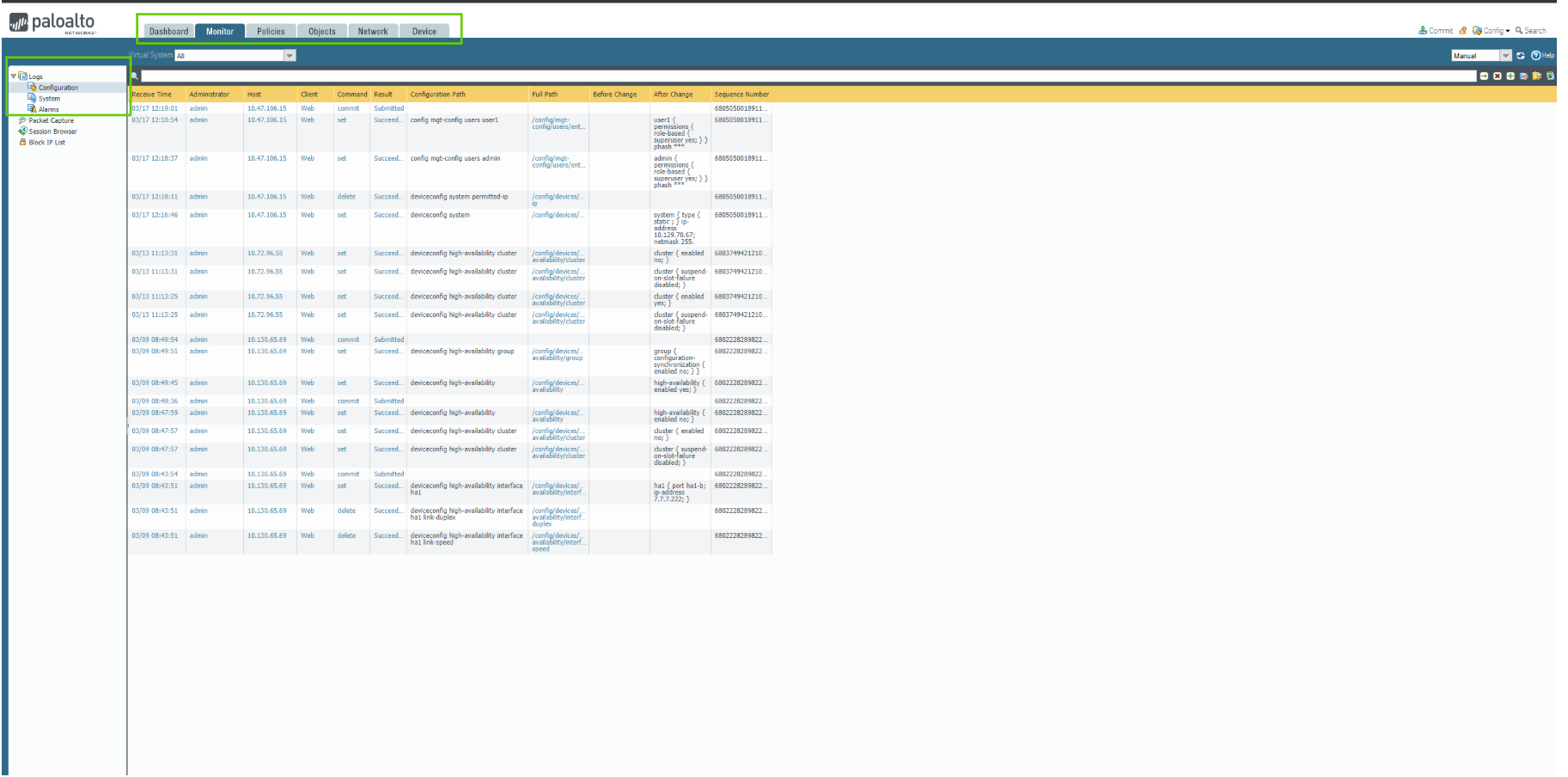Open Session Browser in the sidebar
1568x777 pixels.
click(x=53, y=132)
